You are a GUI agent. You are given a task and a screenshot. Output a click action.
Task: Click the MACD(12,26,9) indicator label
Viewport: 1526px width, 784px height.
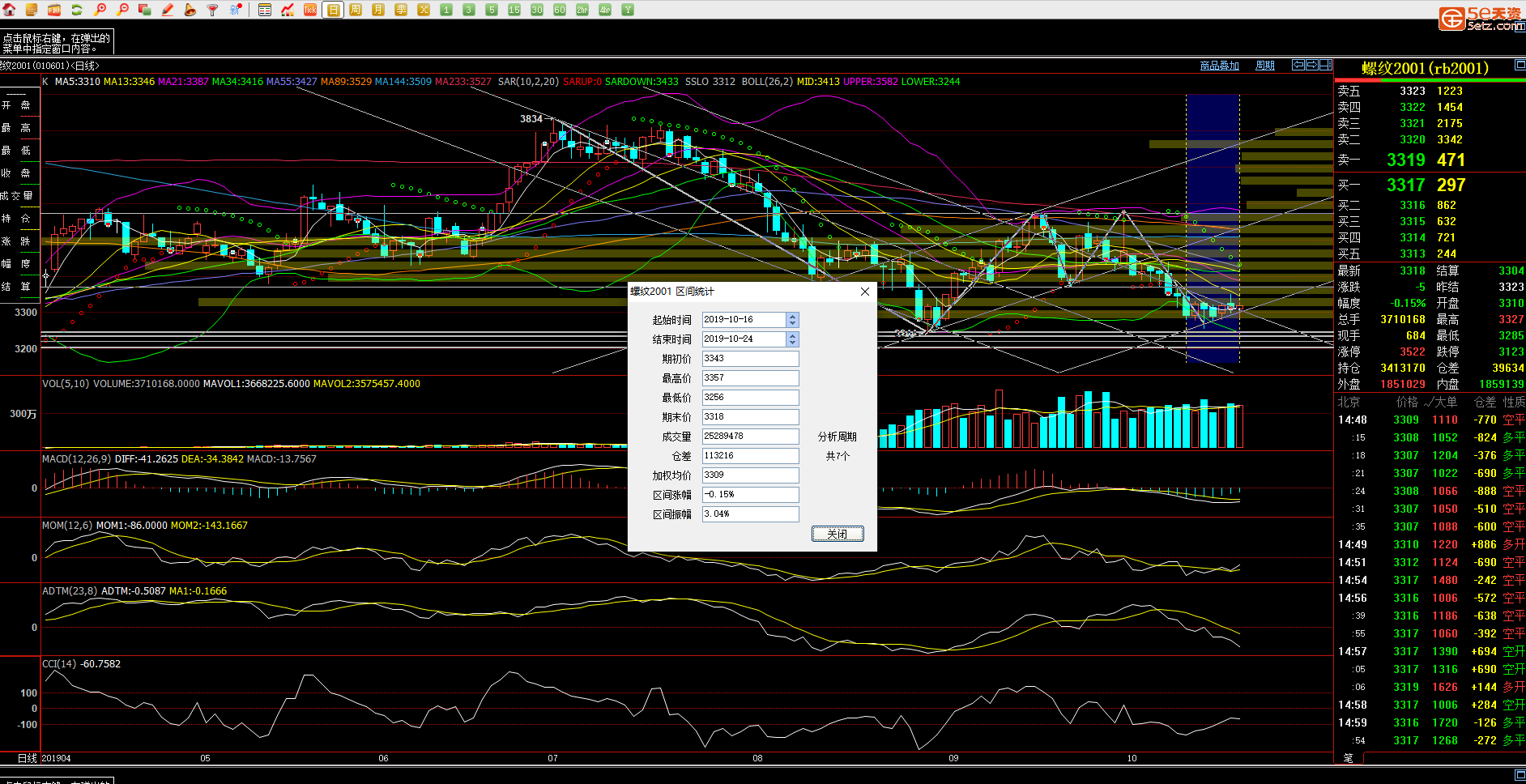click(77, 459)
